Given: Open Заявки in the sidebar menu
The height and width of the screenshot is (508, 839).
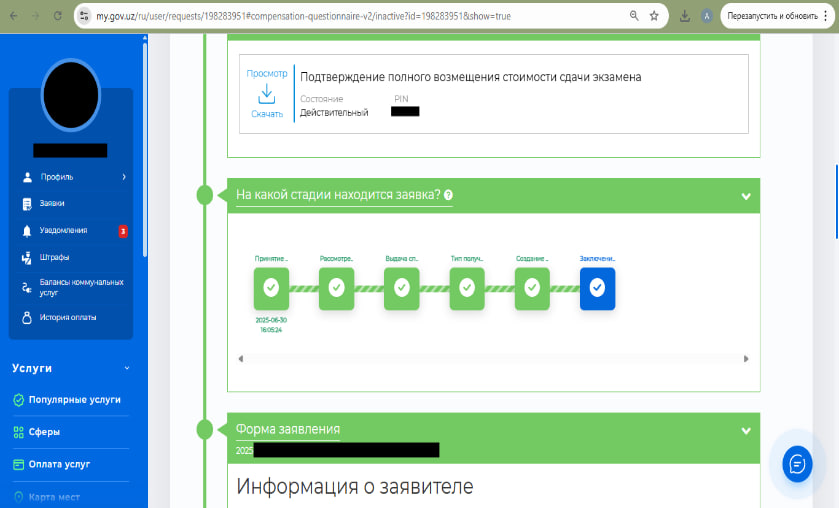Looking at the screenshot, I should (x=52, y=203).
